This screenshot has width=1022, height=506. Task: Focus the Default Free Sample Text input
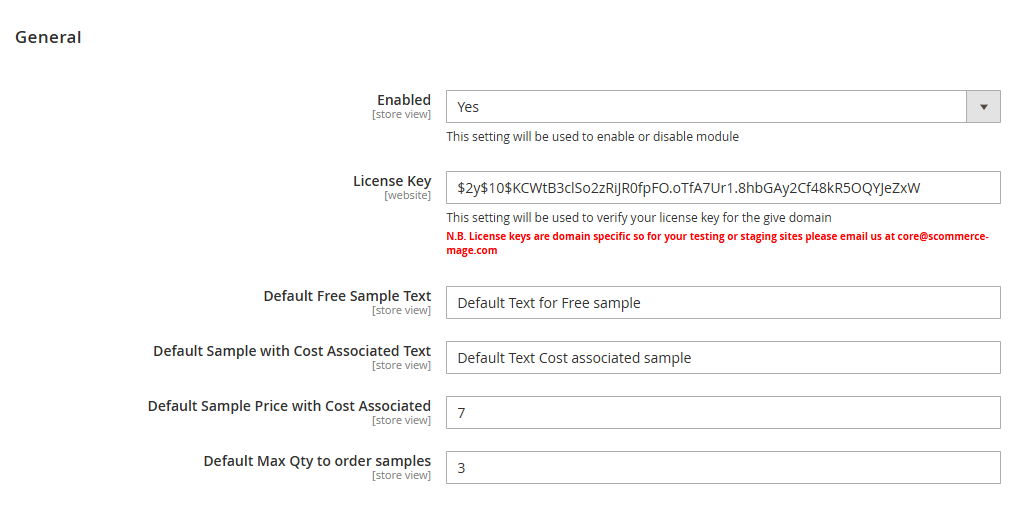(x=722, y=303)
